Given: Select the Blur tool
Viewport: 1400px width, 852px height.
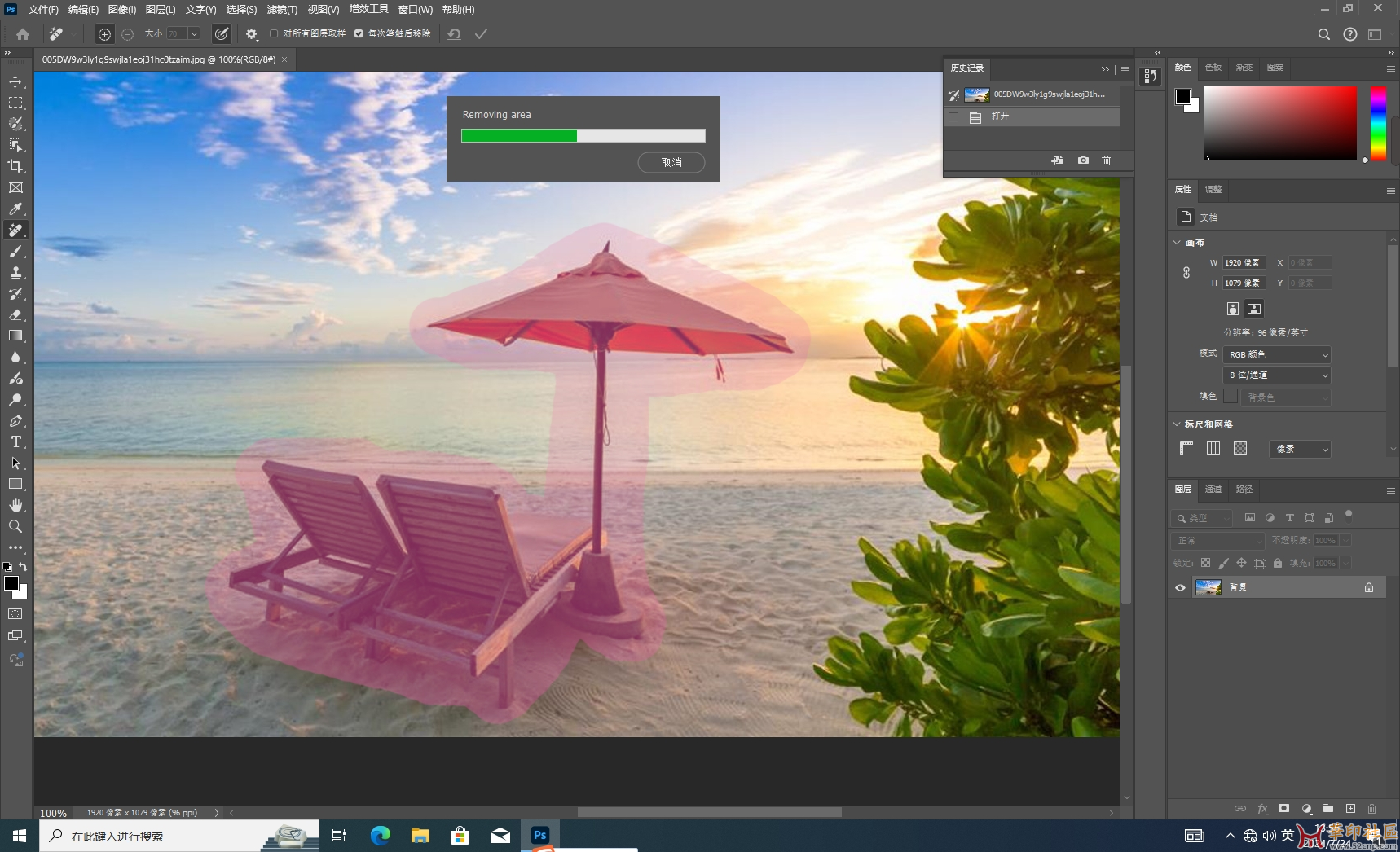Looking at the screenshot, I should (15, 357).
